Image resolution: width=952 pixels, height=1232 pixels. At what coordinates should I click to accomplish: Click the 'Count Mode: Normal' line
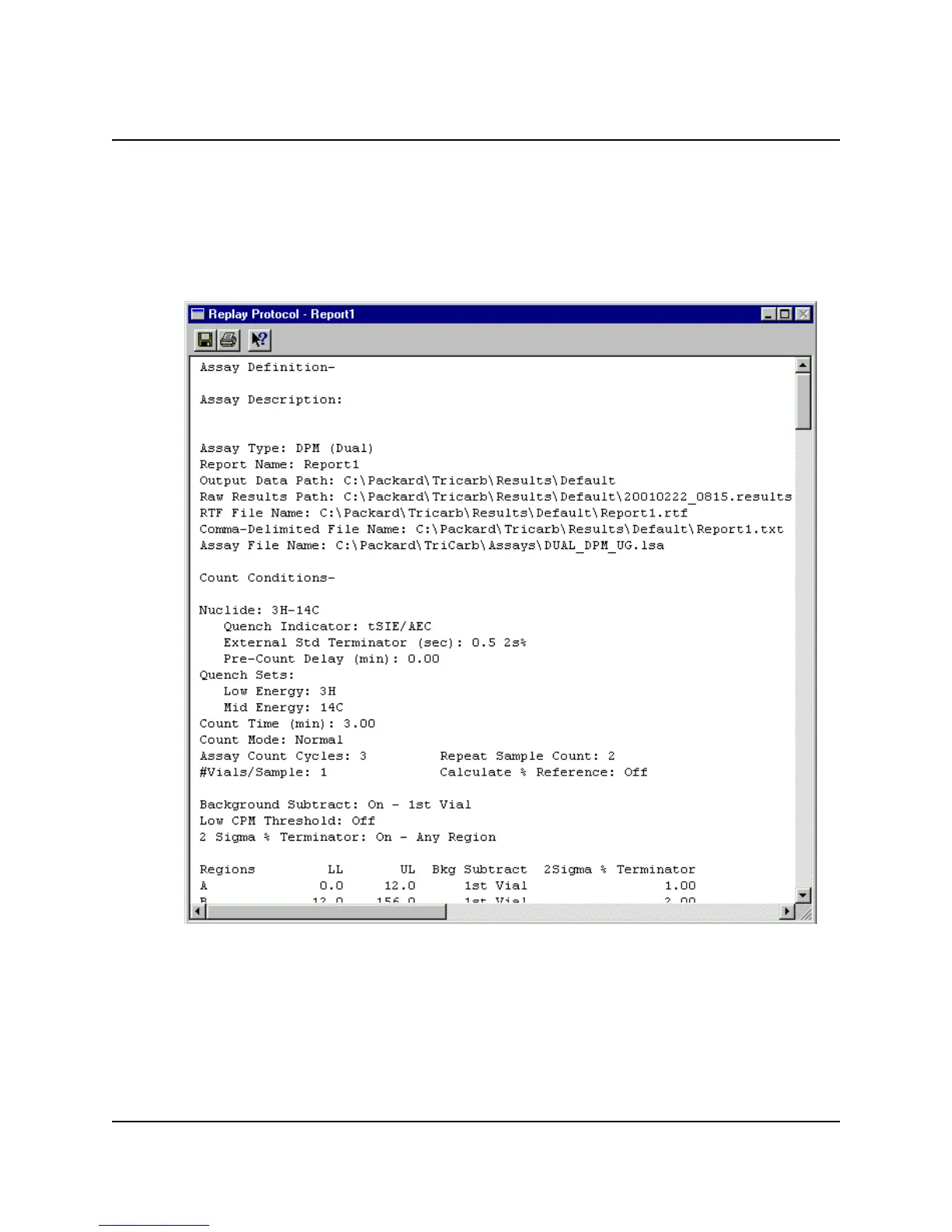(x=271, y=740)
